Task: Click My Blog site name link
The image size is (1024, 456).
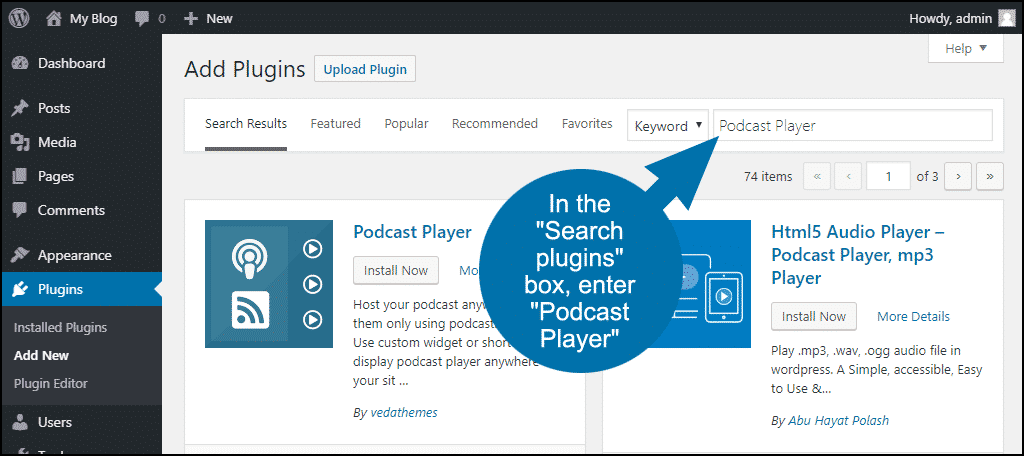Action: pyautogui.click(x=93, y=19)
